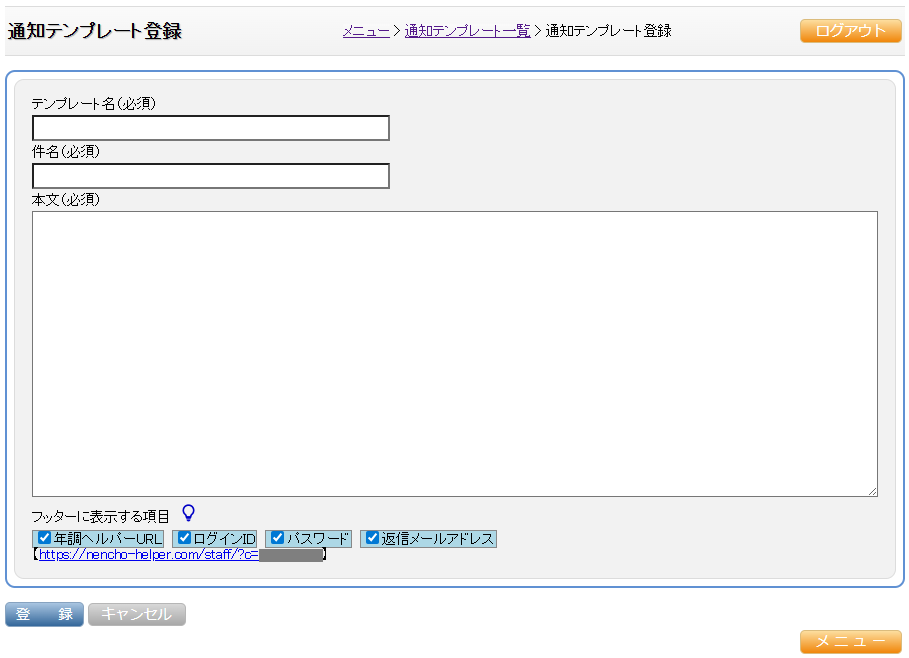Toggle the ログインID checkbox

pyautogui.click(x=184, y=538)
